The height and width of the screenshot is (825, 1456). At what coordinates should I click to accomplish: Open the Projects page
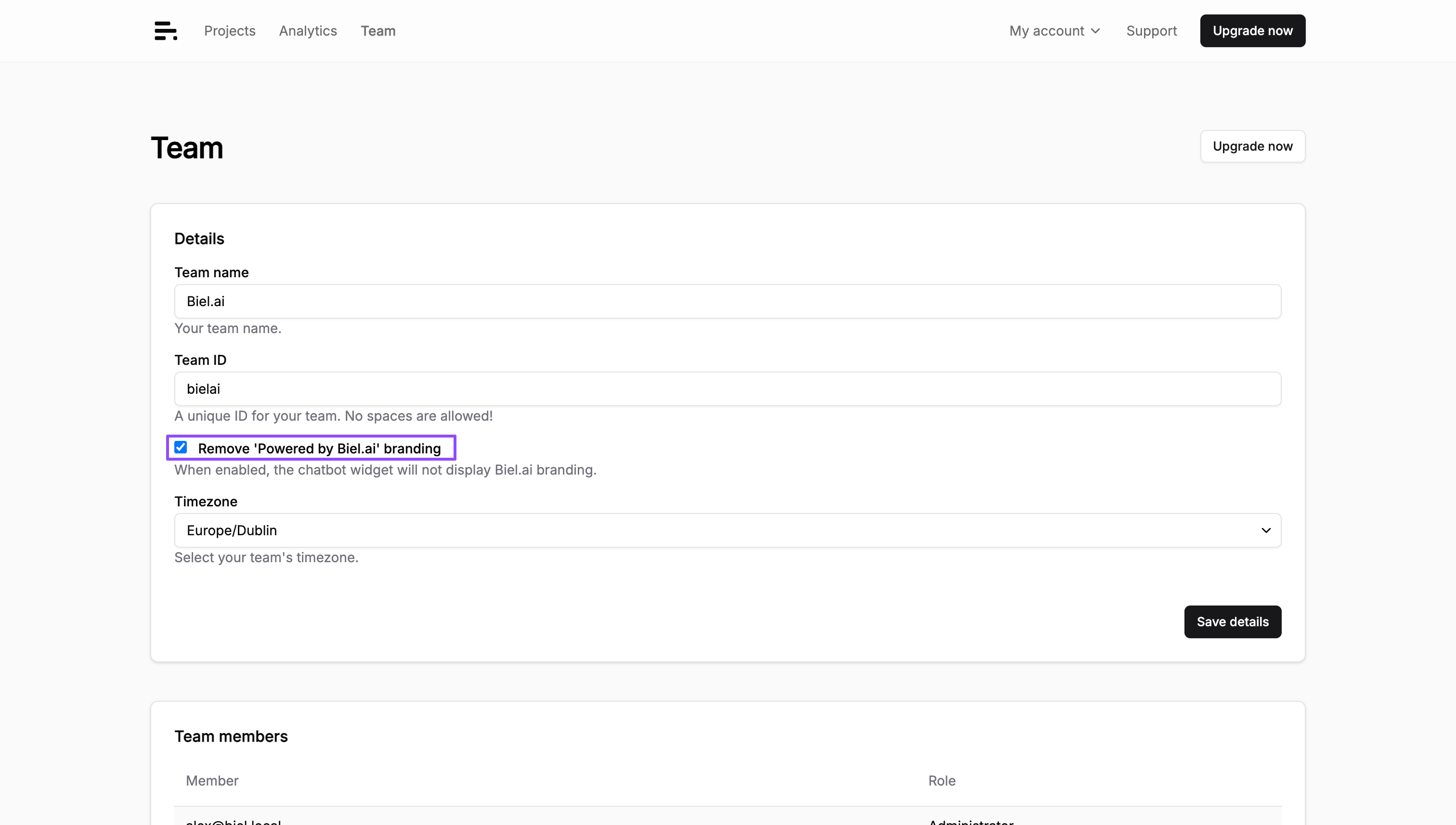(230, 31)
